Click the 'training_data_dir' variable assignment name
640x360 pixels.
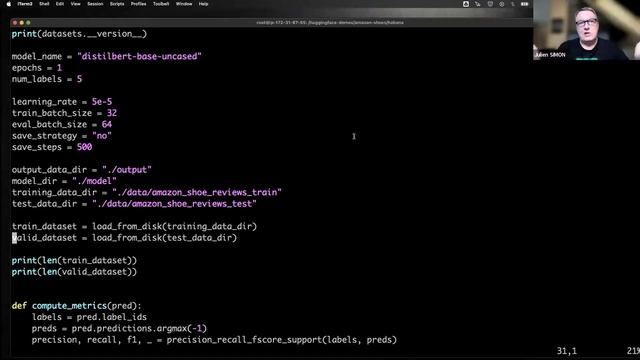coord(54,192)
